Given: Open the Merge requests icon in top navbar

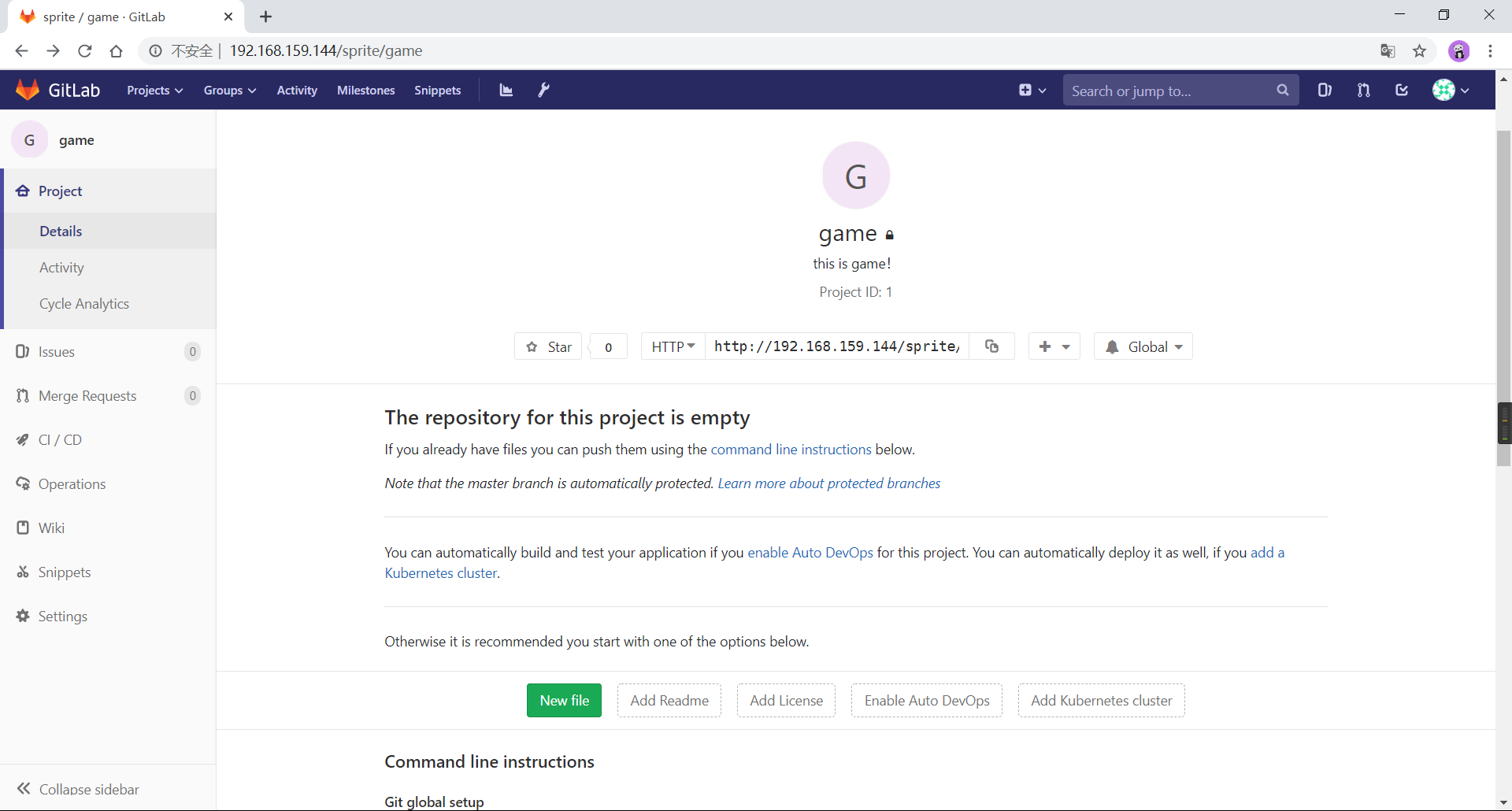Looking at the screenshot, I should pyautogui.click(x=1363, y=90).
